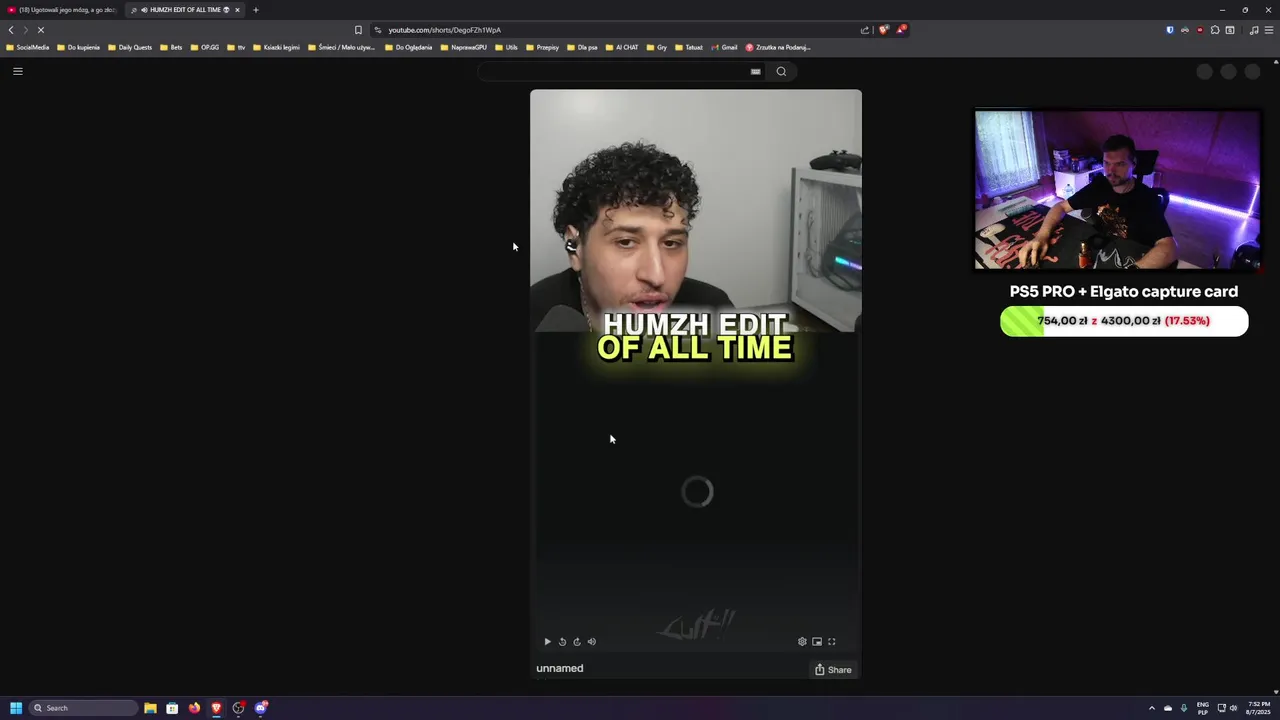Open the Bets bookmarks folder
The image size is (1280, 720).
(x=171, y=47)
